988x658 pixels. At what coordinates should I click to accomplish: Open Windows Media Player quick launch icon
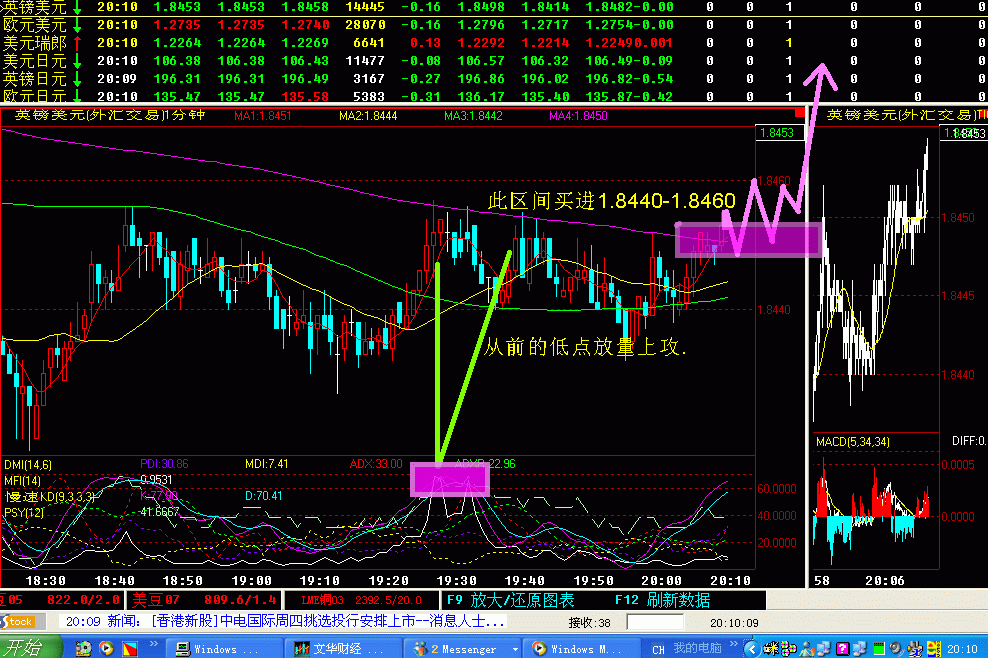tap(106, 648)
